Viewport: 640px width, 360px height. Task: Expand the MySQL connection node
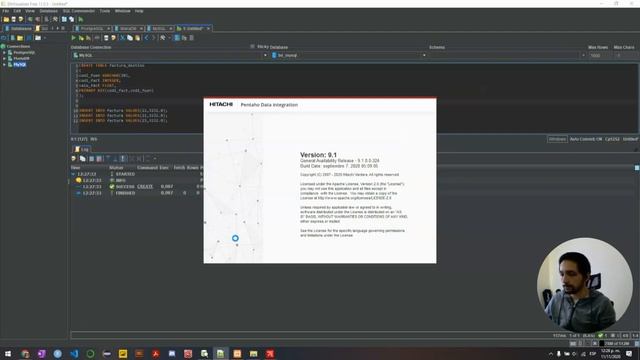click(x=4, y=64)
